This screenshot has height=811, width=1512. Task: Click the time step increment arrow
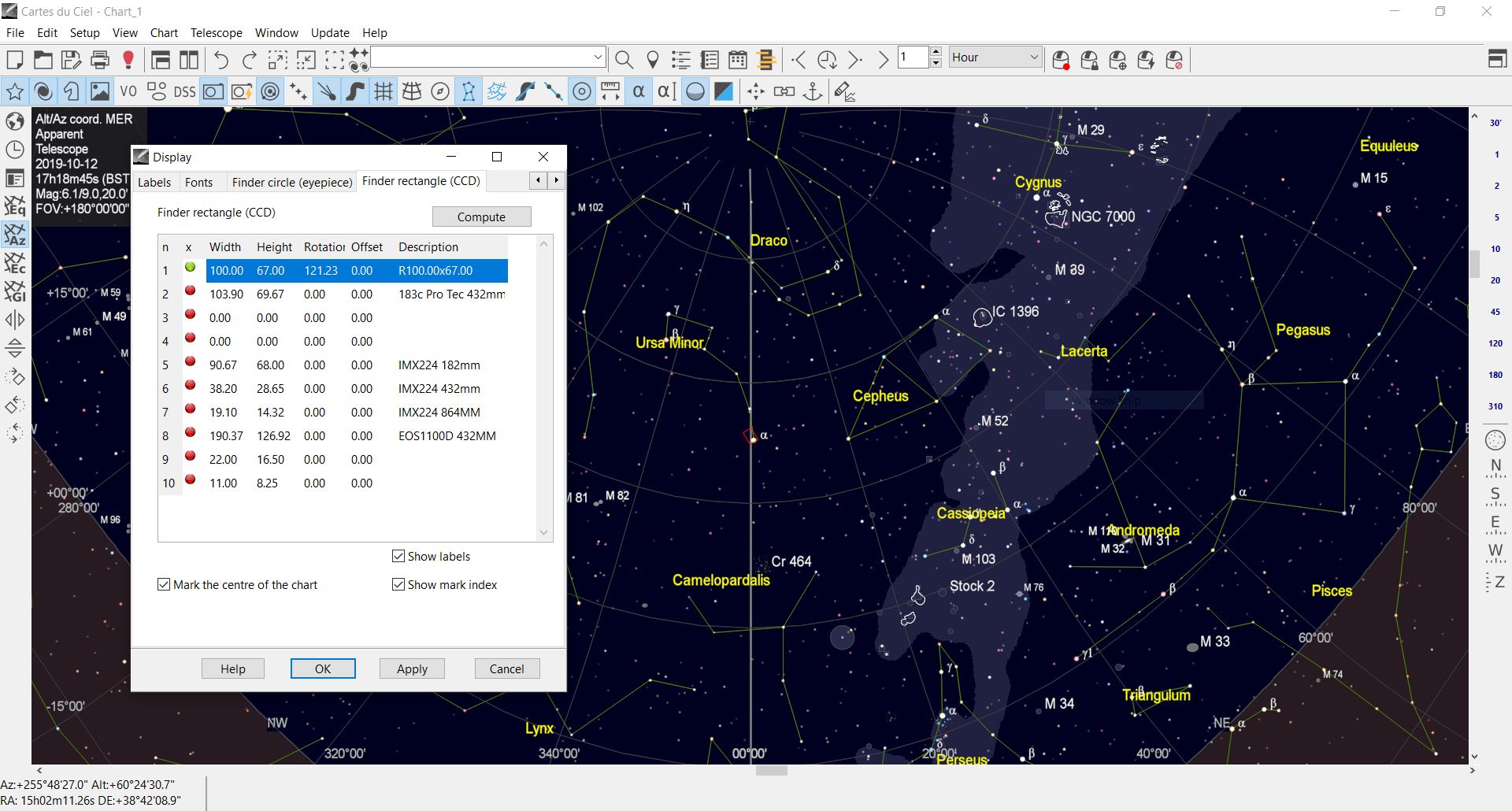[x=936, y=52]
